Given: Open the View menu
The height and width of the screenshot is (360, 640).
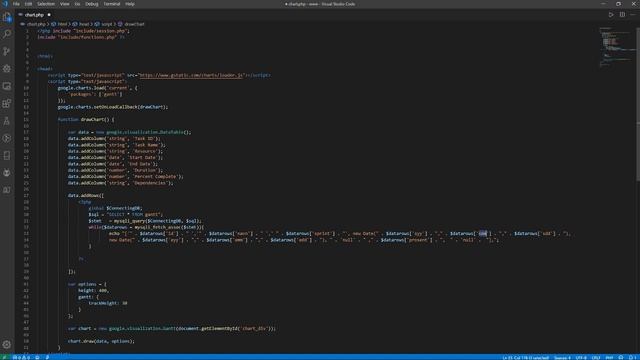Looking at the screenshot, I should point(64,4).
